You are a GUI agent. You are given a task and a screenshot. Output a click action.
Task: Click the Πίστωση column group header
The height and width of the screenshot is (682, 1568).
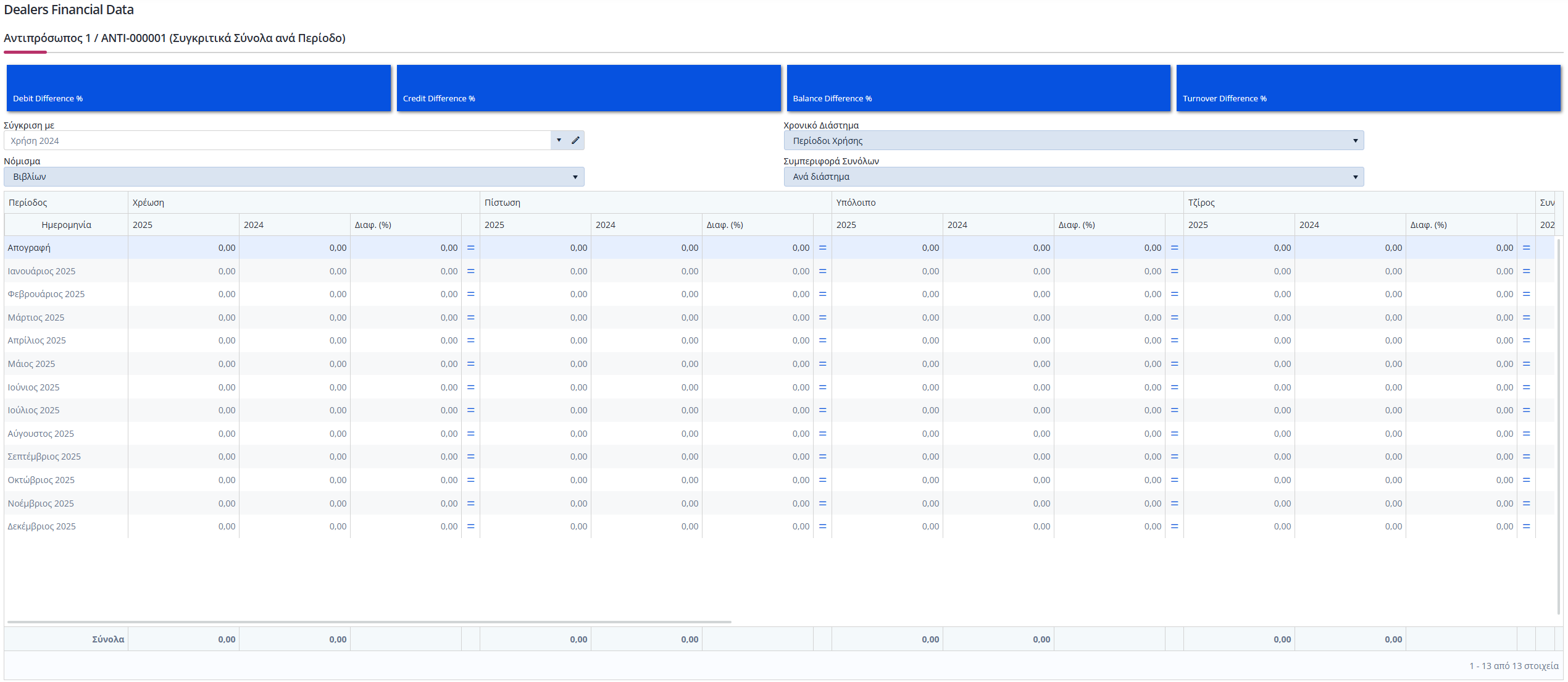(656, 203)
